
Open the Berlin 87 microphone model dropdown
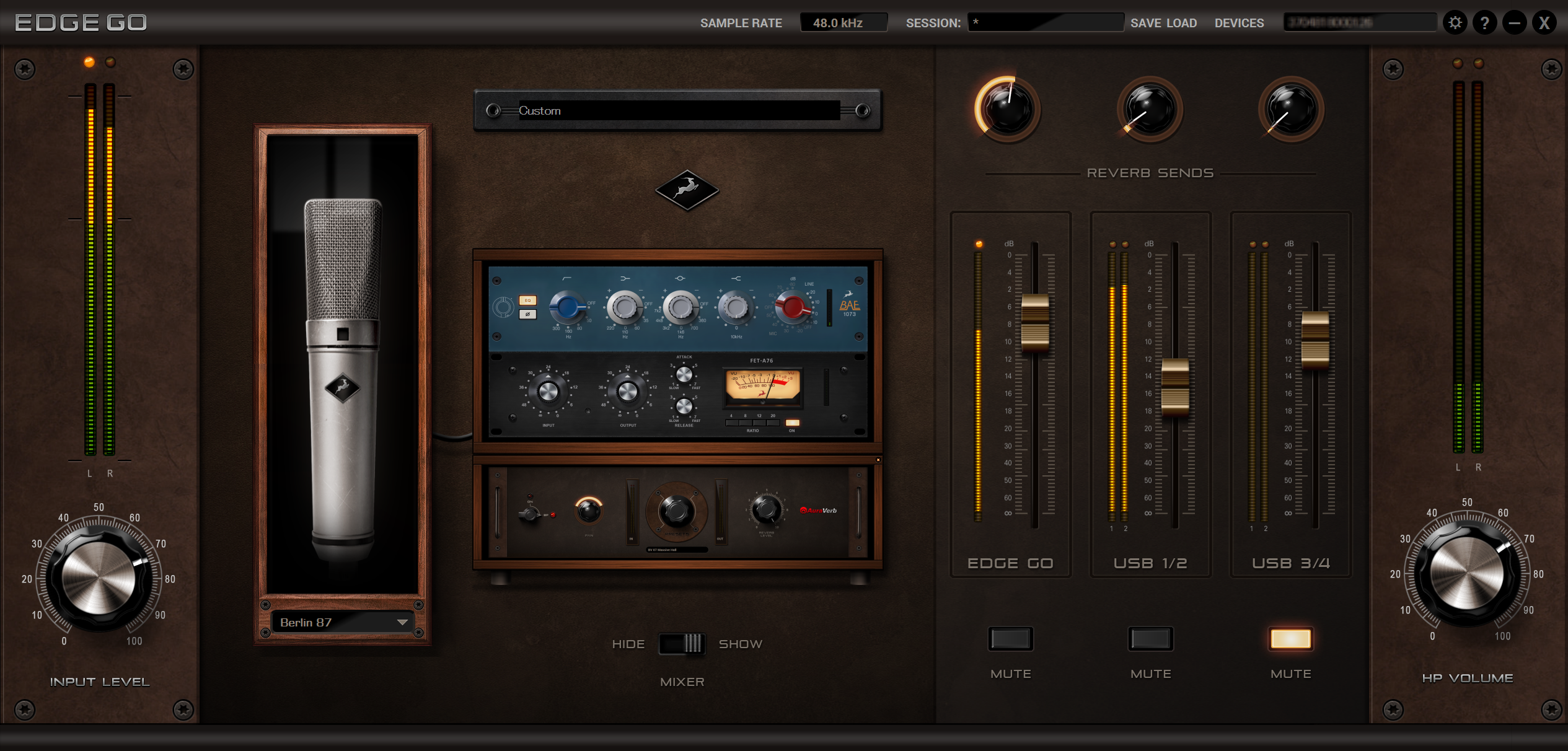coord(343,622)
